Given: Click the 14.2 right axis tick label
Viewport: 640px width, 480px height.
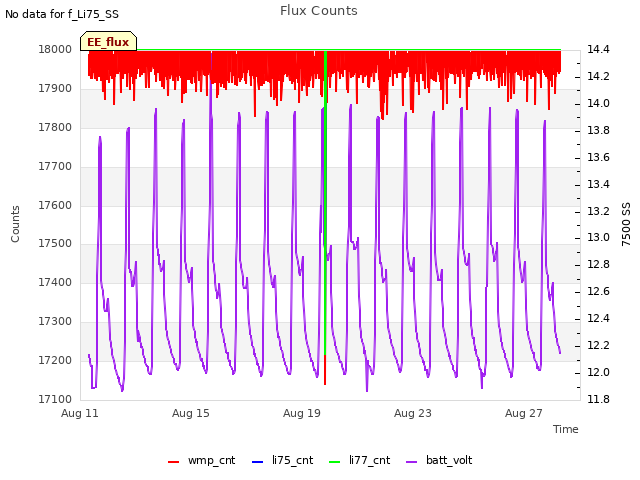Looking at the screenshot, I should click(598, 76).
